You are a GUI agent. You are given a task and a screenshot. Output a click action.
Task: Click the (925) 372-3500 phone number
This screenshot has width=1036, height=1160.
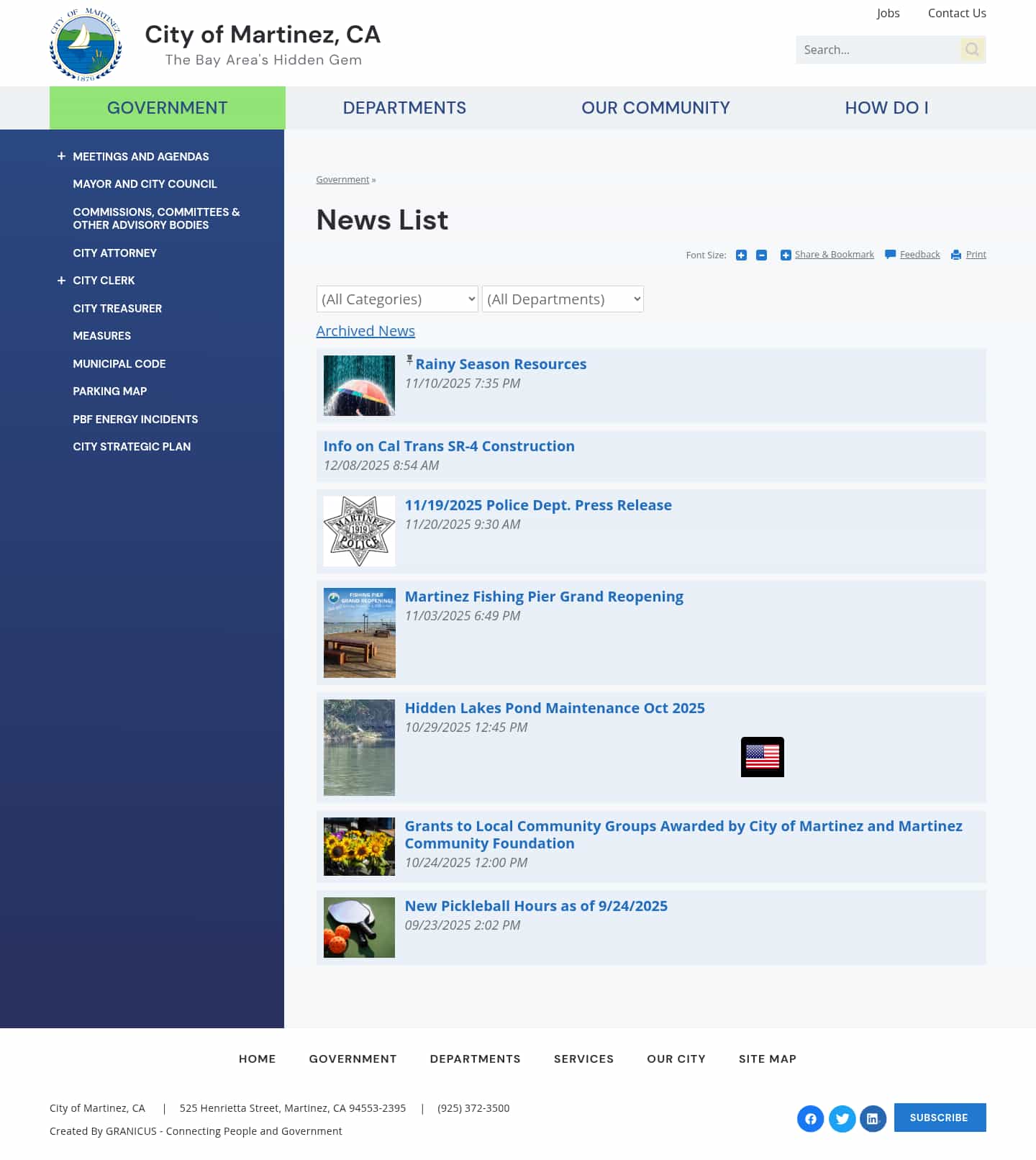473,1108
